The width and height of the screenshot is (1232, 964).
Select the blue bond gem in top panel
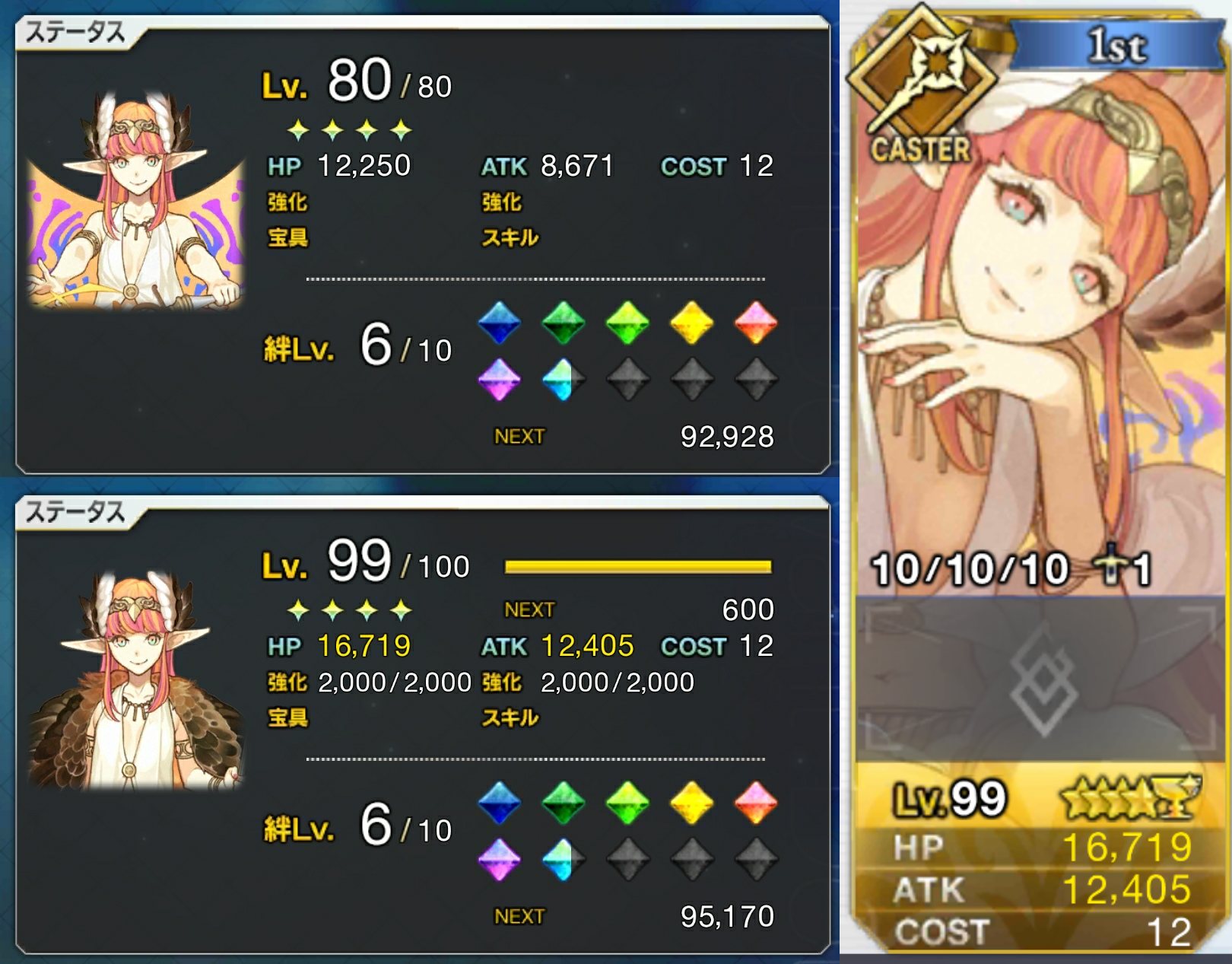[x=500, y=323]
